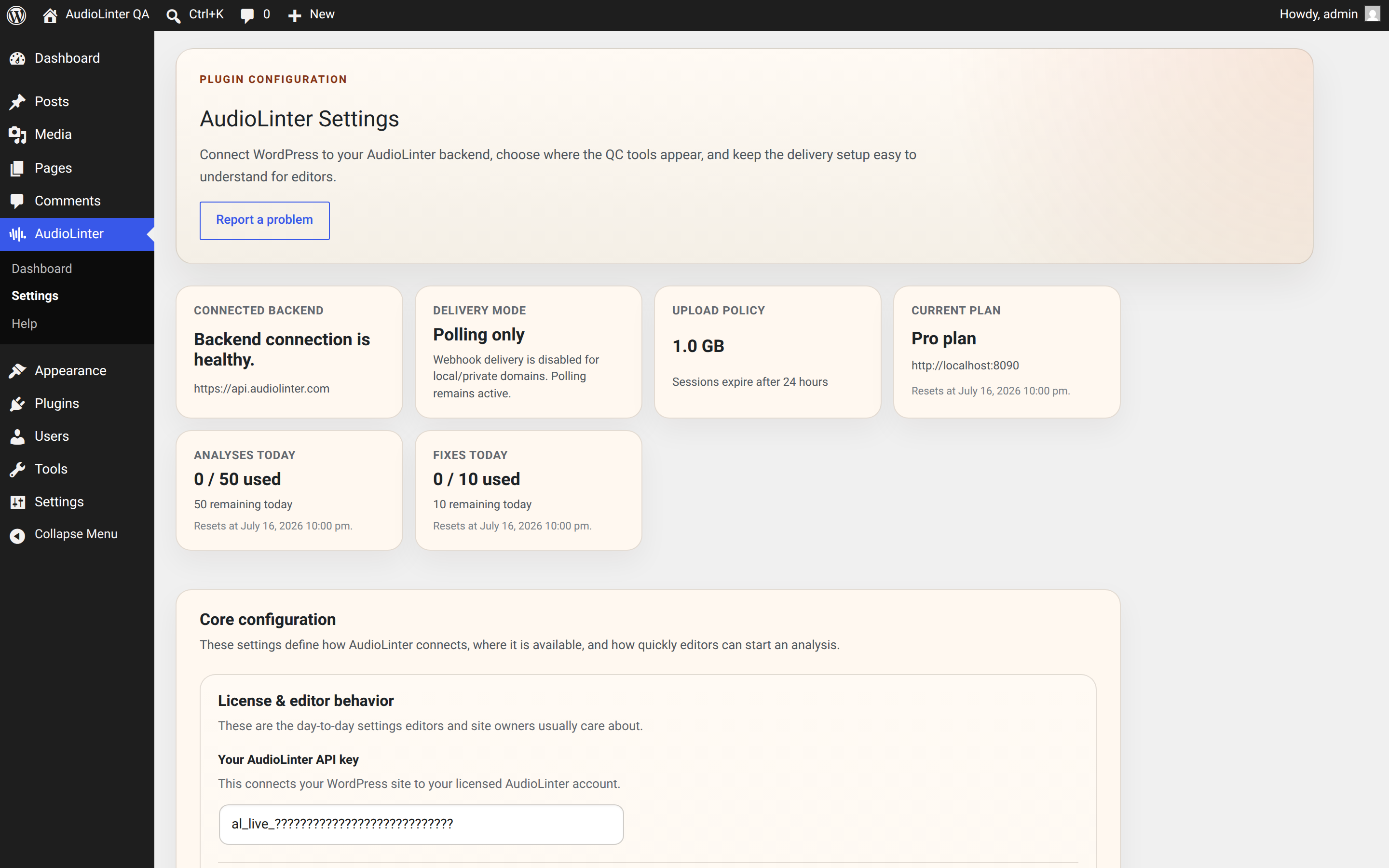The image size is (1389, 868).
Task: Focus the AudioLinter API key input field
Action: pos(422,825)
